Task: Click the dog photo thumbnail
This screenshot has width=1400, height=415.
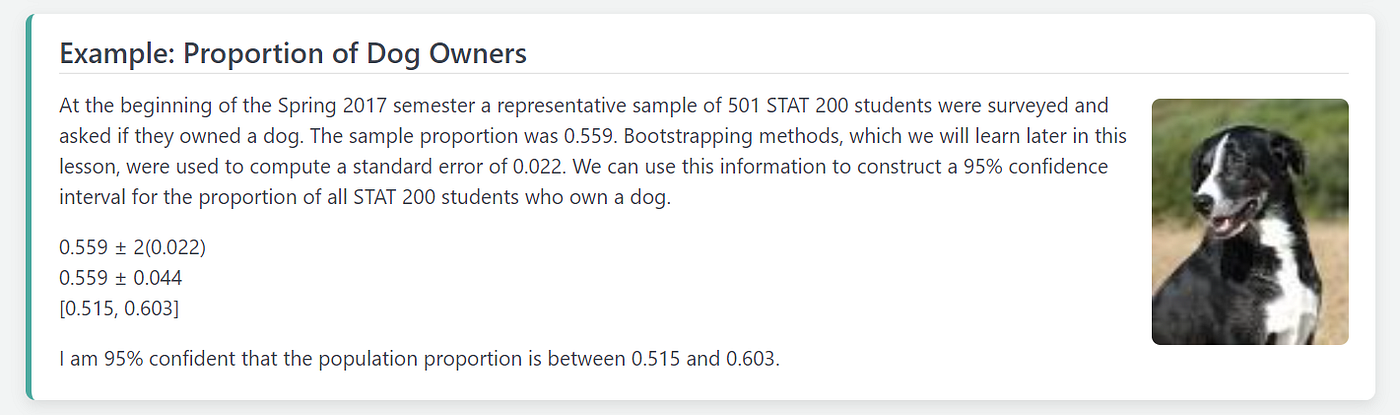Action: (x=1250, y=221)
